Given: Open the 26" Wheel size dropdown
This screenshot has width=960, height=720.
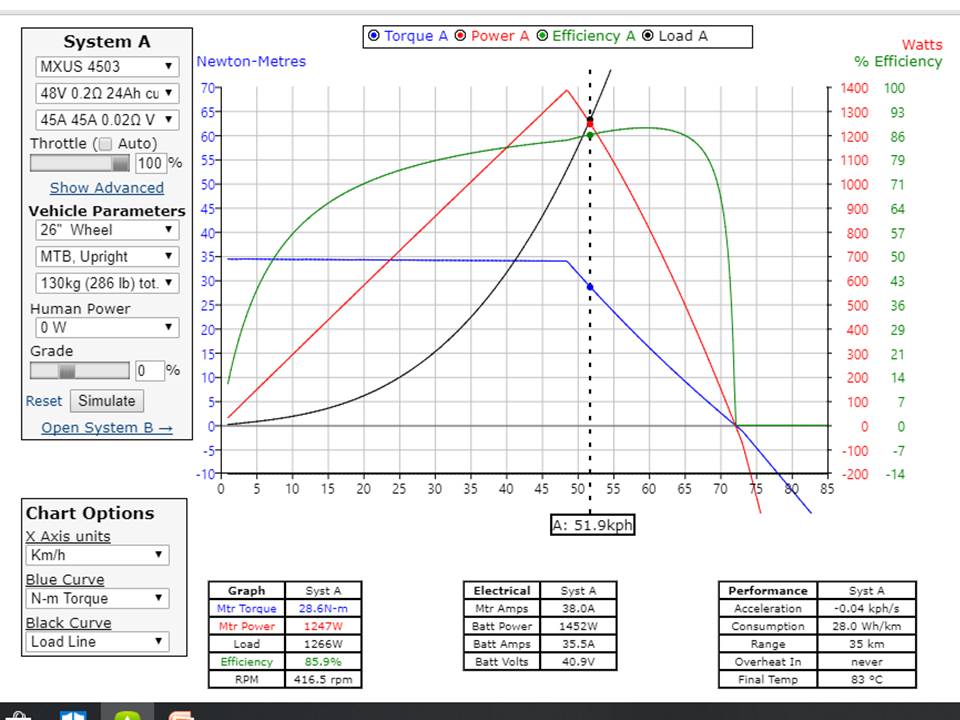Looking at the screenshot, I should click(x=105, y=230).
